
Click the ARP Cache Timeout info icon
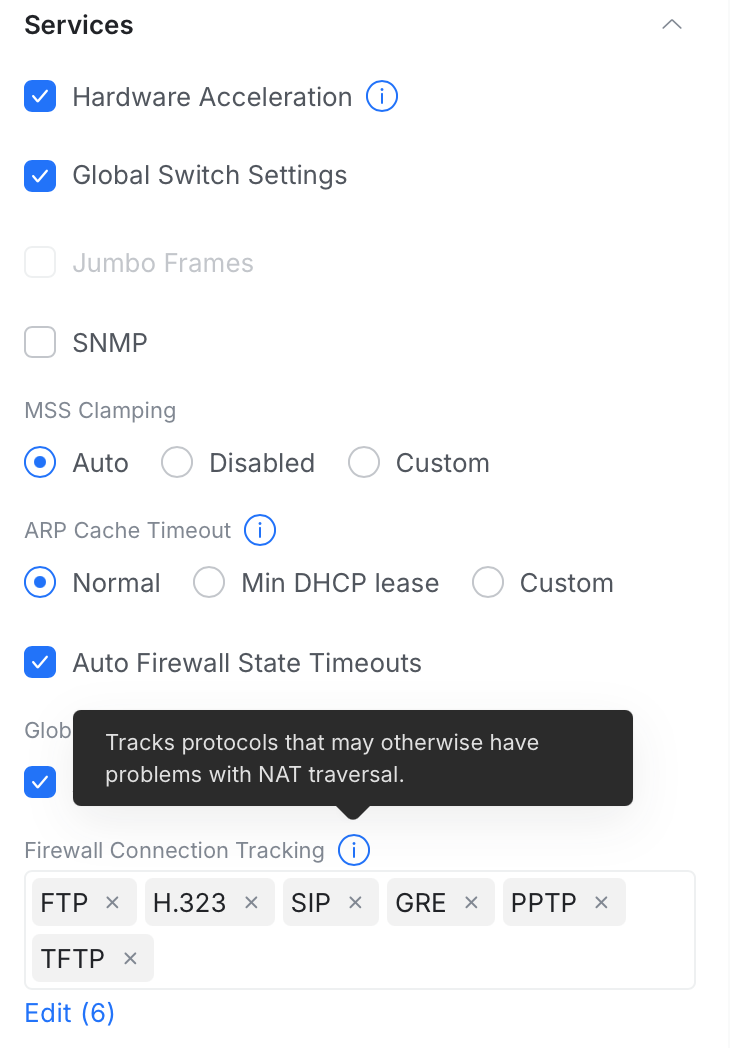(x=260, y=530)
